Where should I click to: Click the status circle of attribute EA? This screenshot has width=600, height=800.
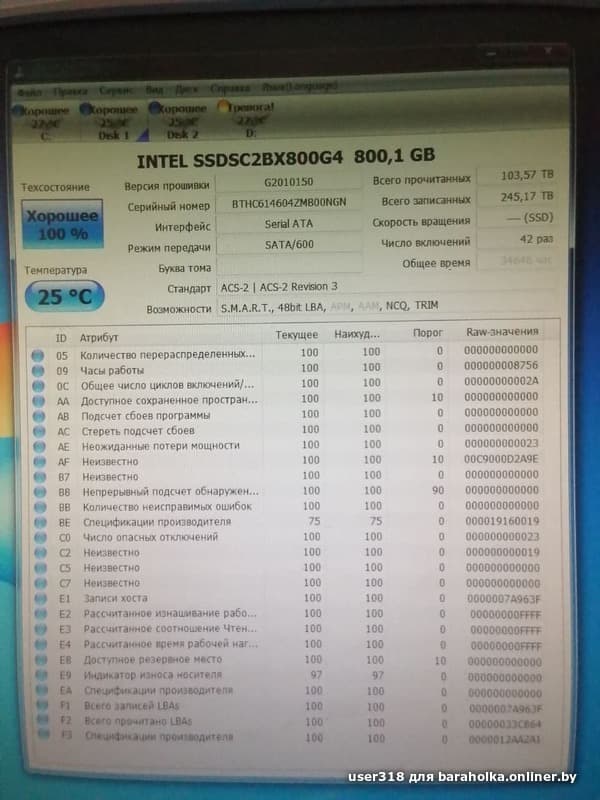[x=43, y=691]
